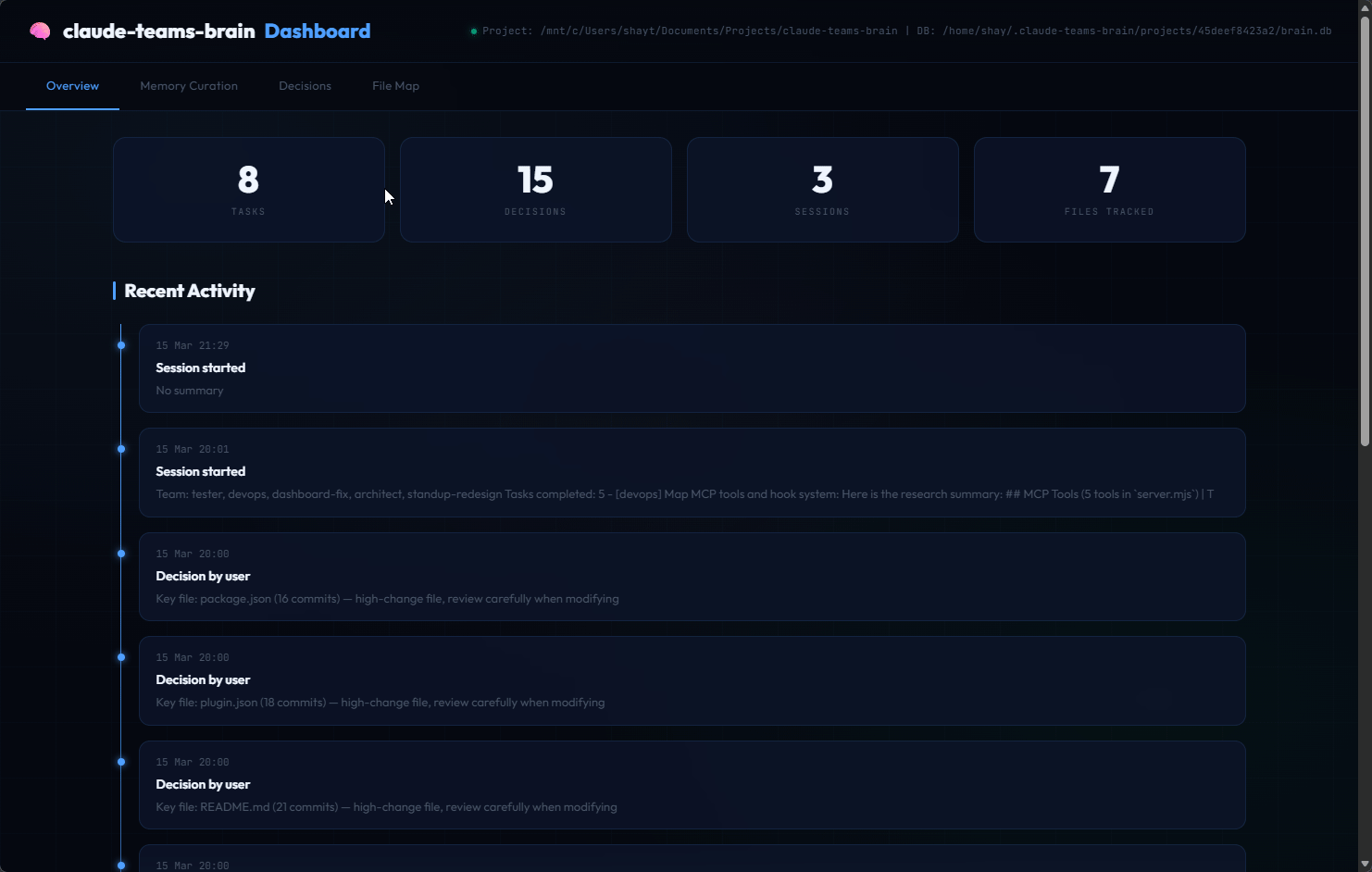1372x872 pixels.
Task: Click the scrollbar up arrow
Action: click(x=1365, y=7)
